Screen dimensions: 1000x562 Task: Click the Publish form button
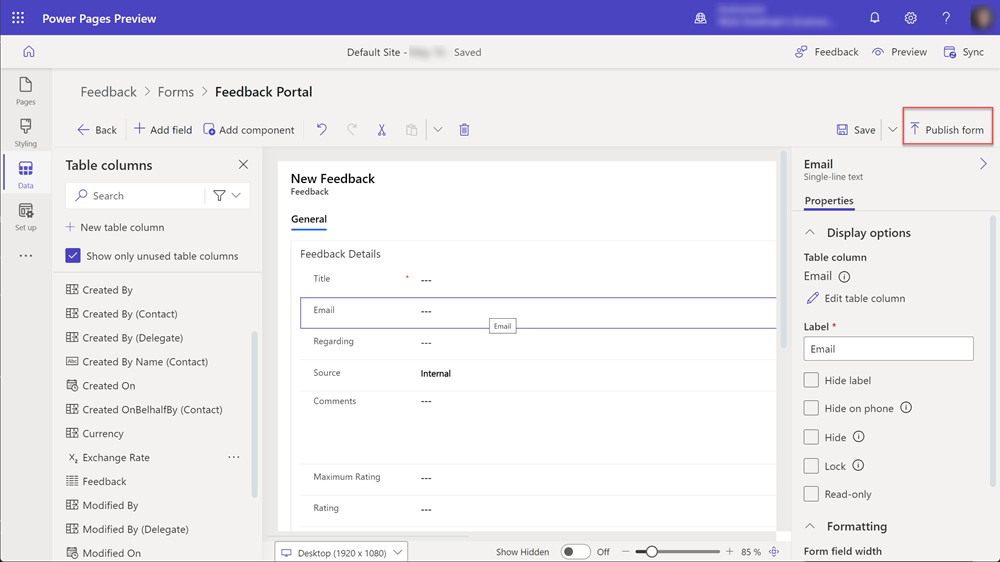(944, 130)
